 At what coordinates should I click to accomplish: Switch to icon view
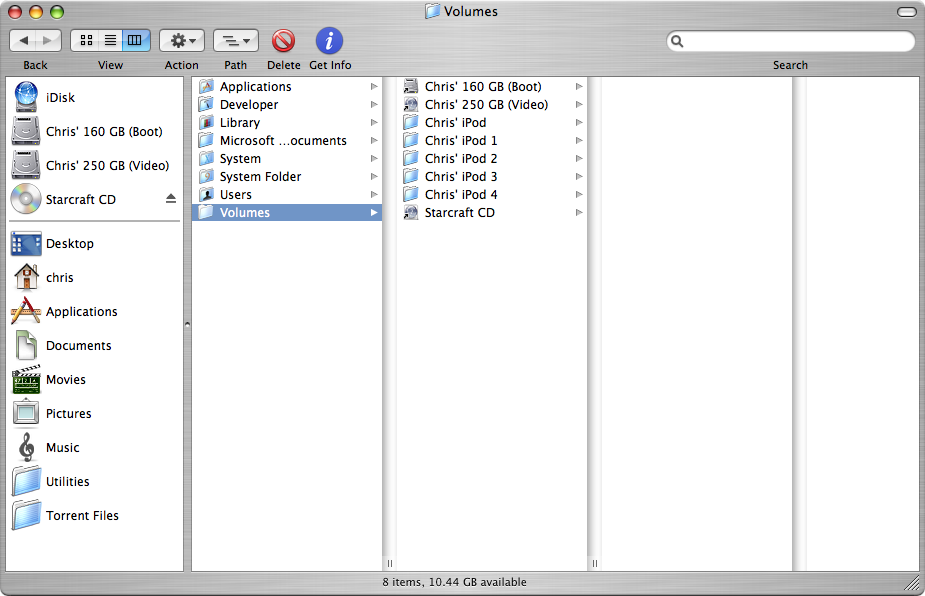click(86, 41)
